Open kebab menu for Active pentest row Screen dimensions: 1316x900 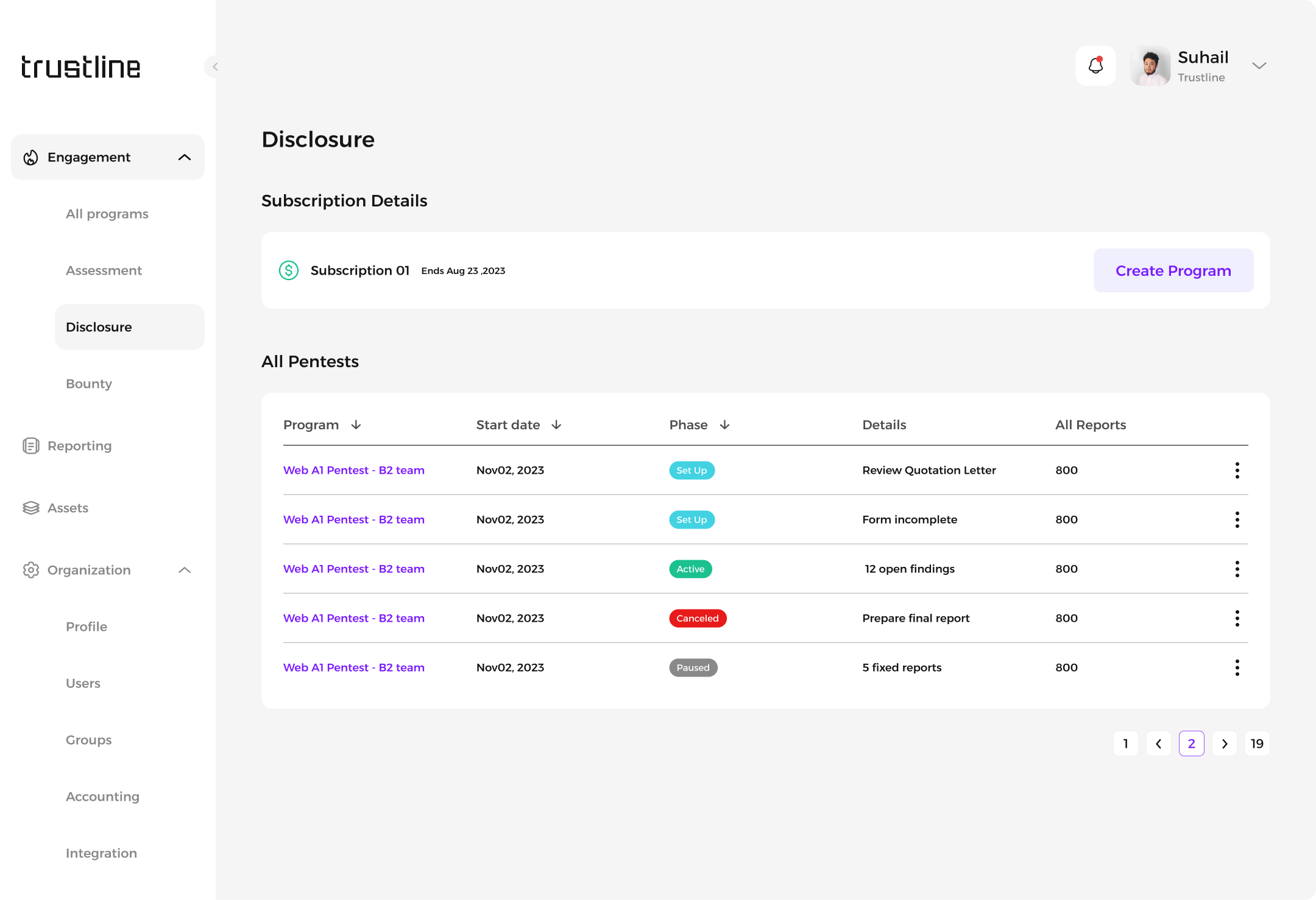coord(1237,569)
